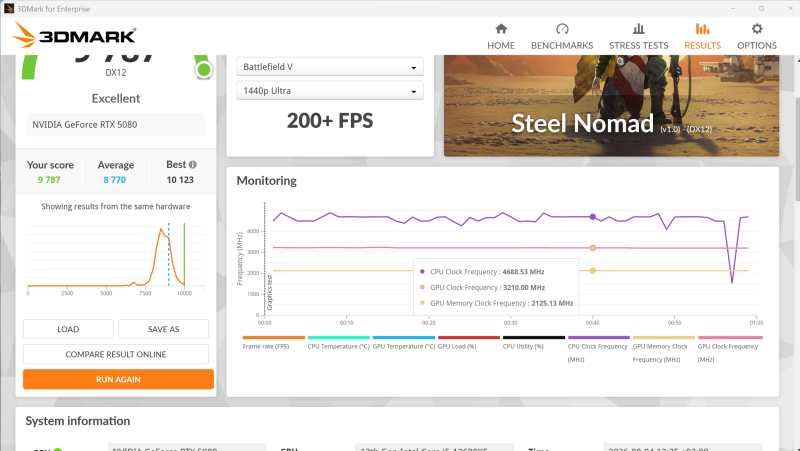This screenshot has width=800, height=451.
Task: Click the System information heading
Action: pos(78,421)
